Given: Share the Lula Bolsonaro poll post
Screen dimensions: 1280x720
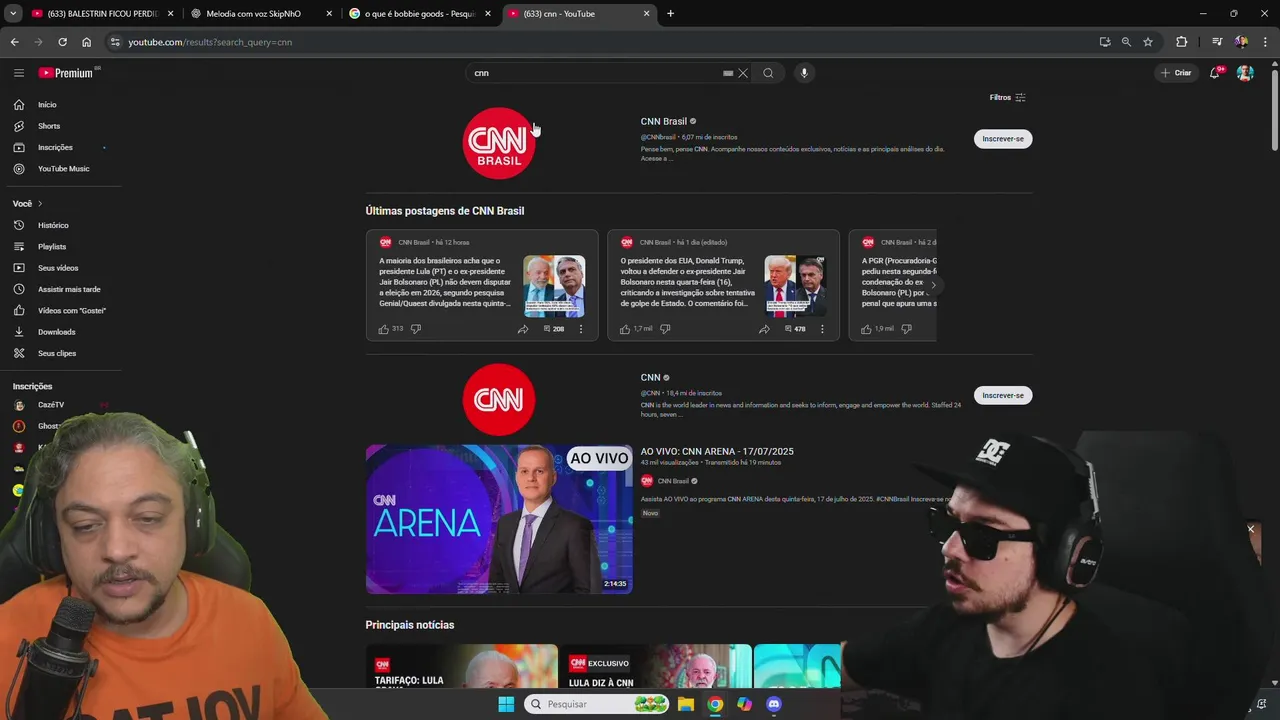Looking at the screenshot, I should 523,329.
